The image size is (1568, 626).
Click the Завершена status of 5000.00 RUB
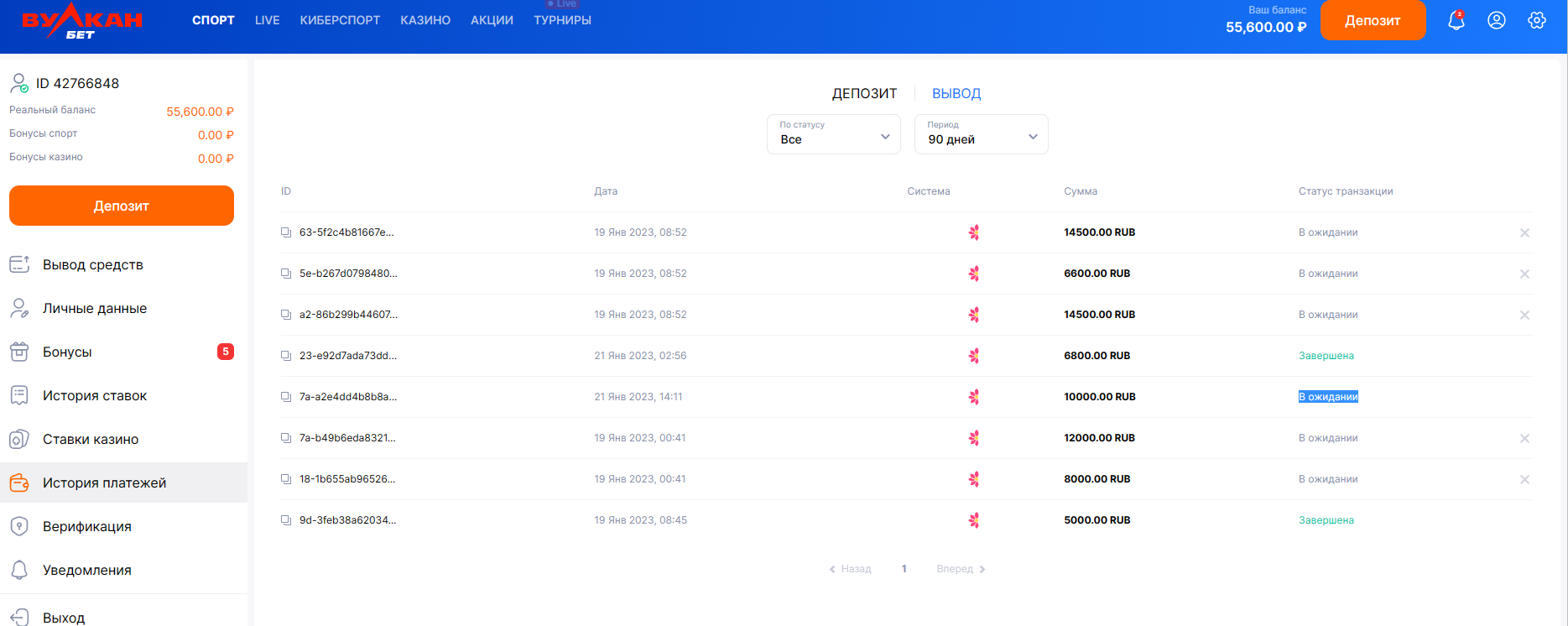[x=1326, y=520]
